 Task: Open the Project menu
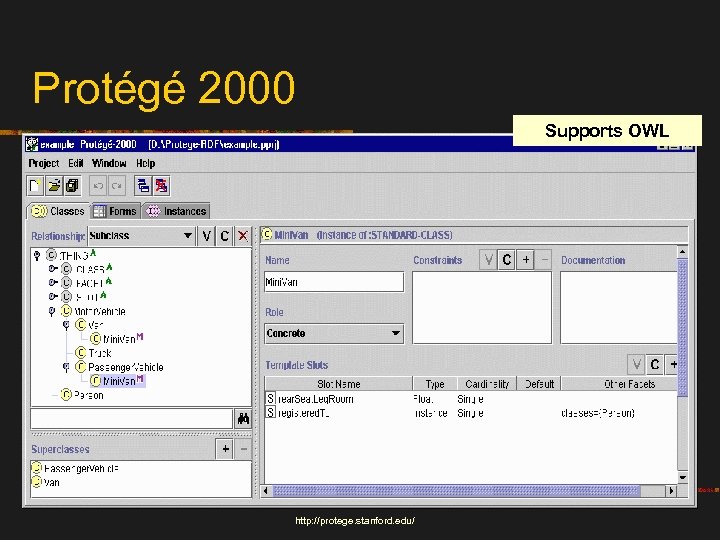click(44, 163)
